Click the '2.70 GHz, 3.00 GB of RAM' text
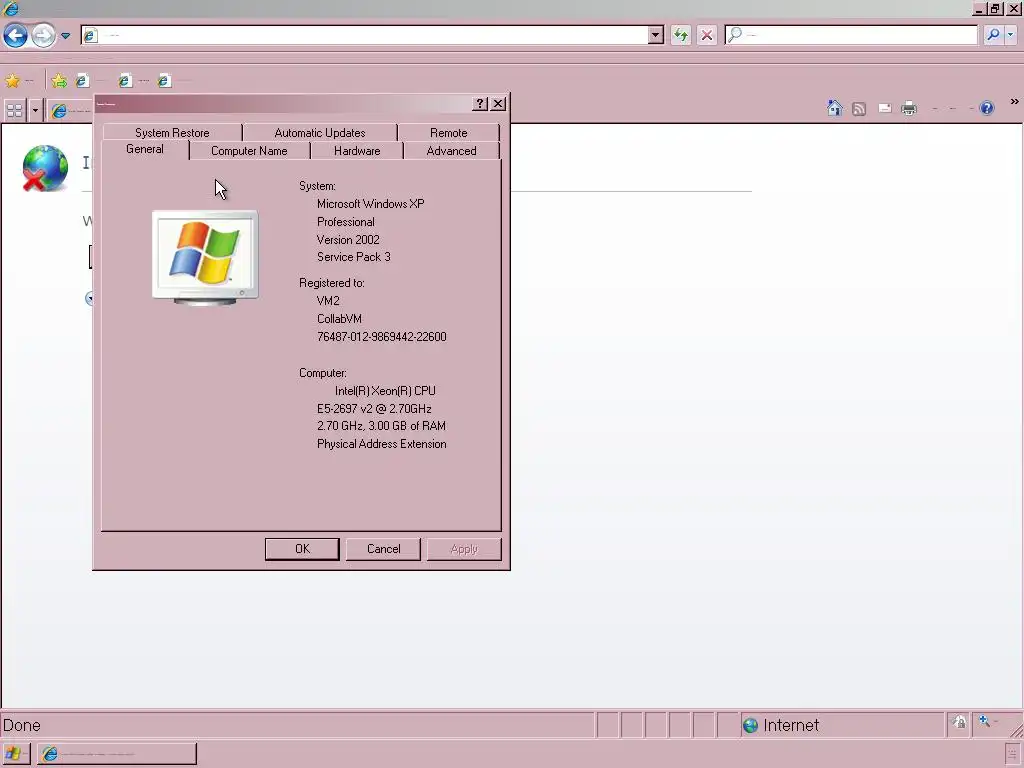Screen dimensions: 1024x768 (381, 426)
